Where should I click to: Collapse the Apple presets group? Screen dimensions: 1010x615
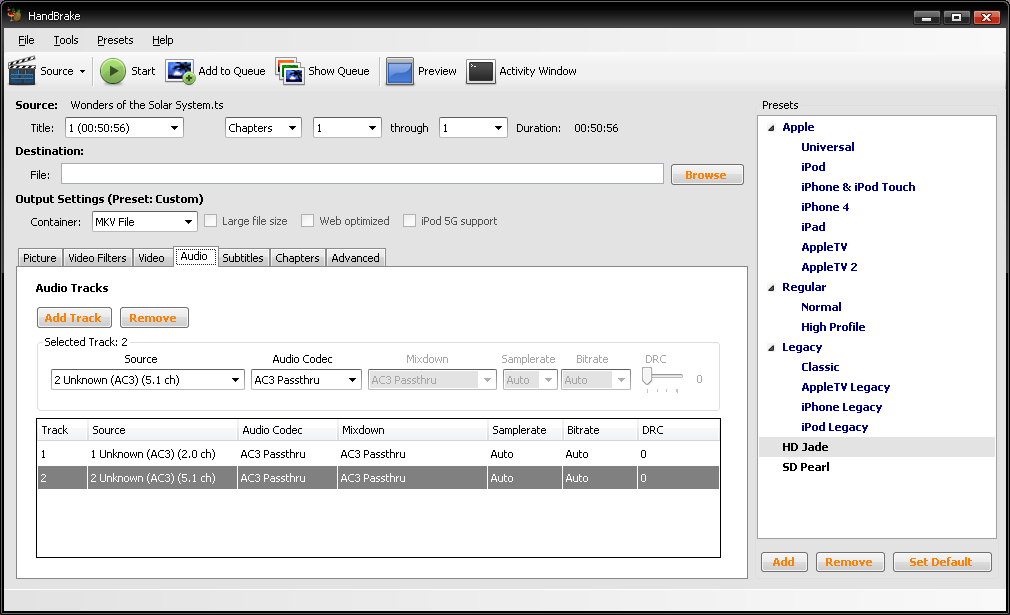(771, 128)
